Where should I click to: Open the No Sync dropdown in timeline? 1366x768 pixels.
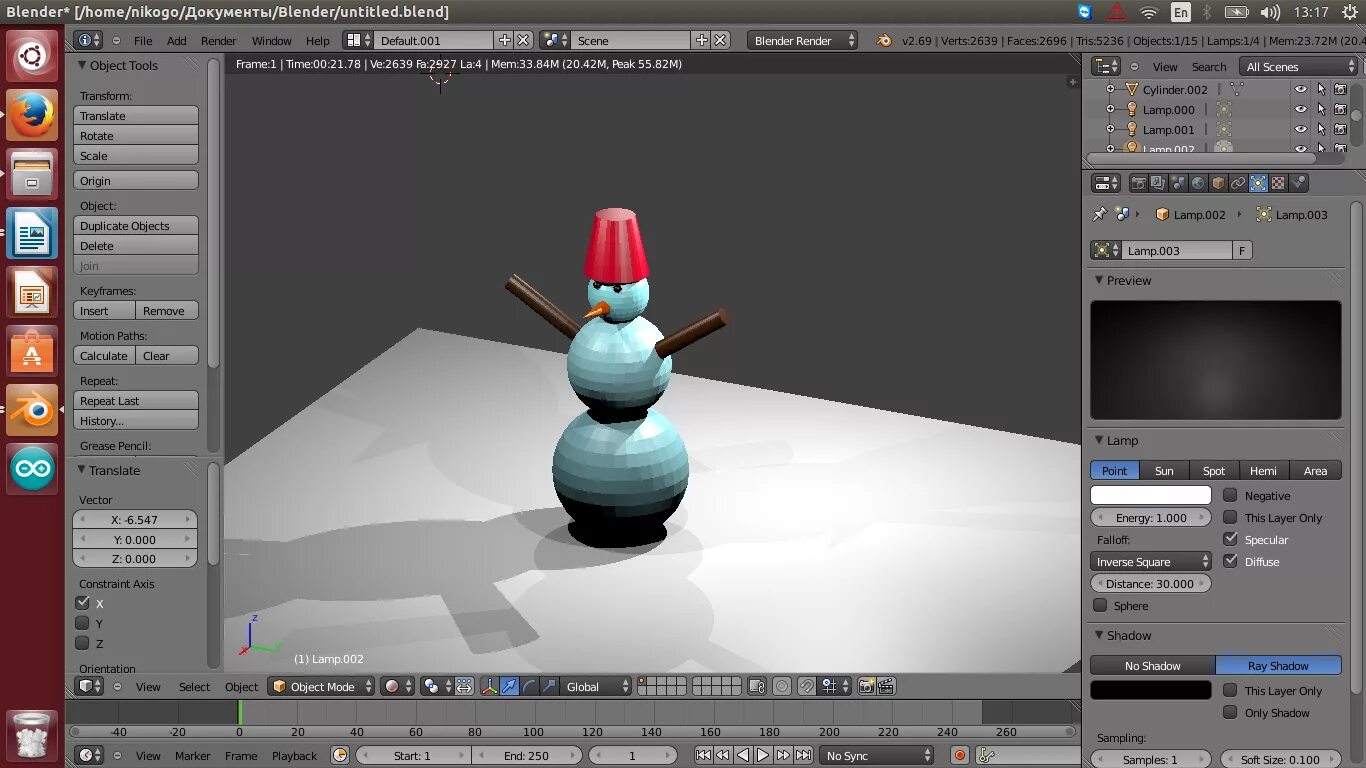(x=876, y=756)
